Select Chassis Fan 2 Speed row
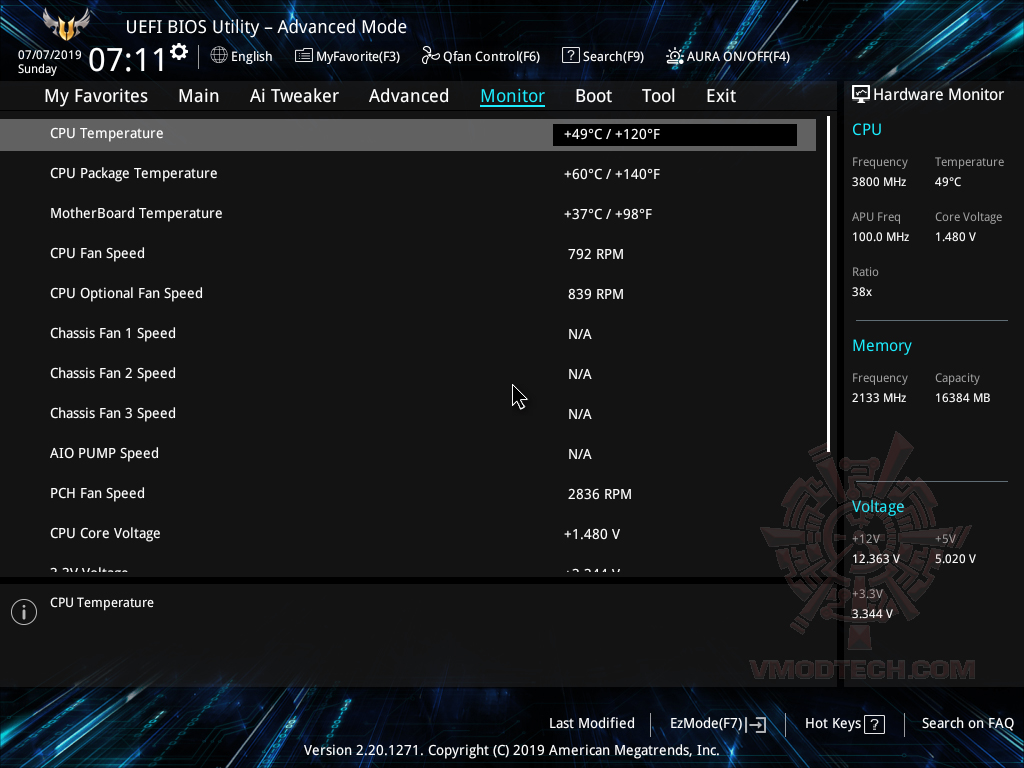The height and width of the screenshot is (768, 1024). (x=408, y=374)
